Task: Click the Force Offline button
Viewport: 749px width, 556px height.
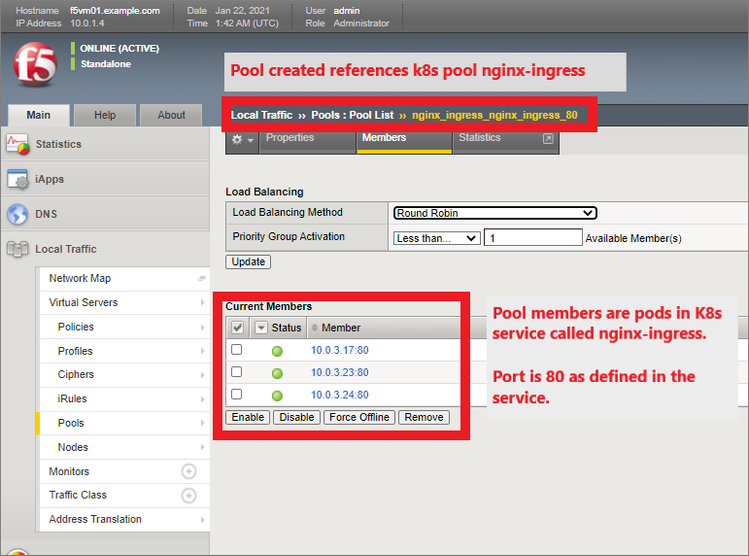Action: 359,417
